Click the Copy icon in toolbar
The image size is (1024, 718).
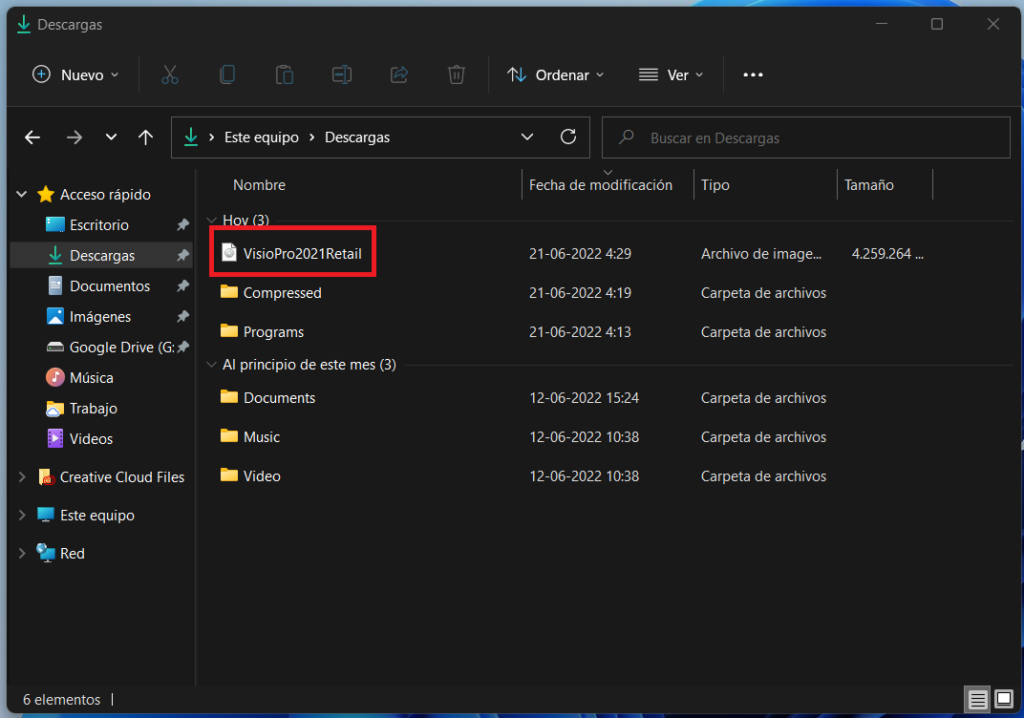coord(227,75)
